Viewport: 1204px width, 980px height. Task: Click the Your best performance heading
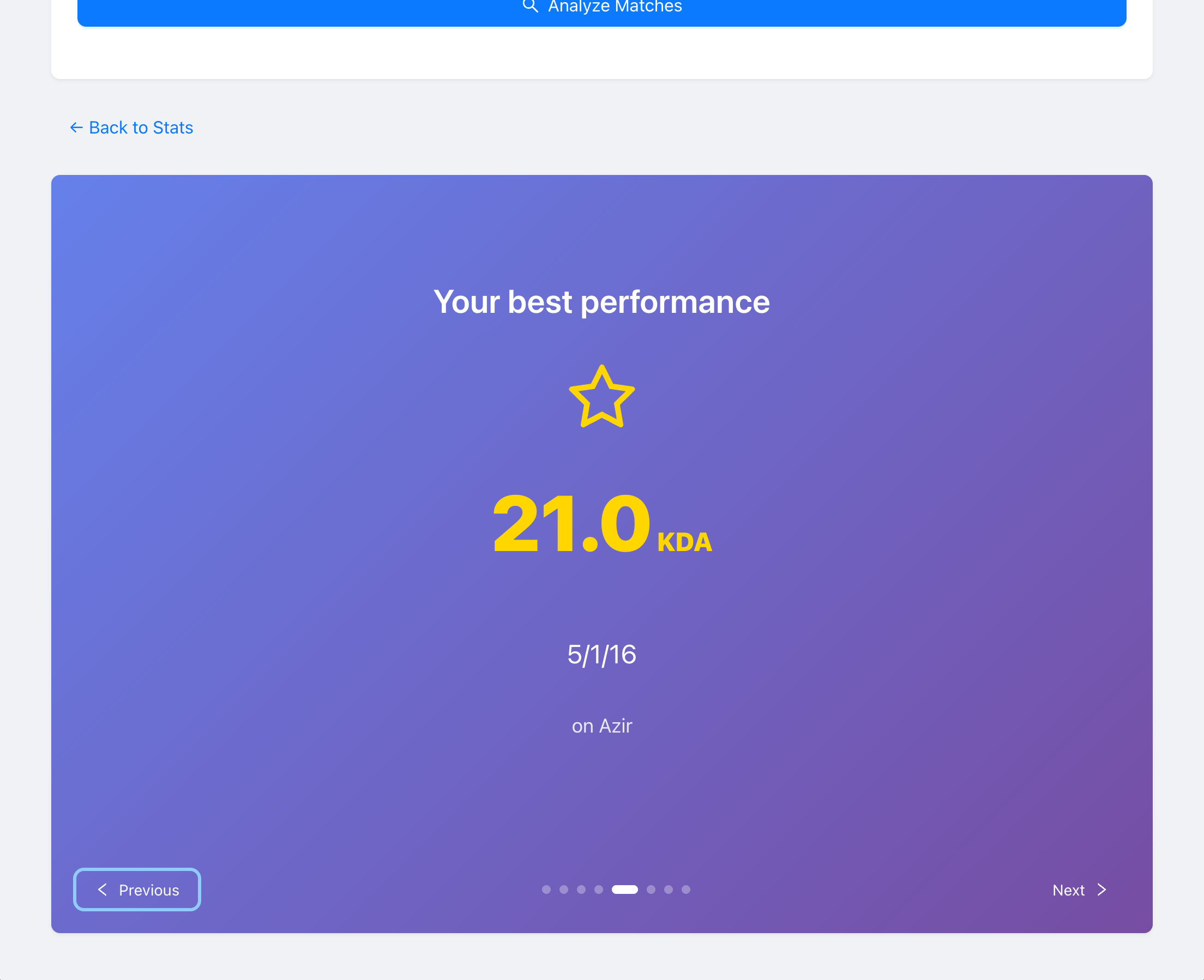point(601,302)
